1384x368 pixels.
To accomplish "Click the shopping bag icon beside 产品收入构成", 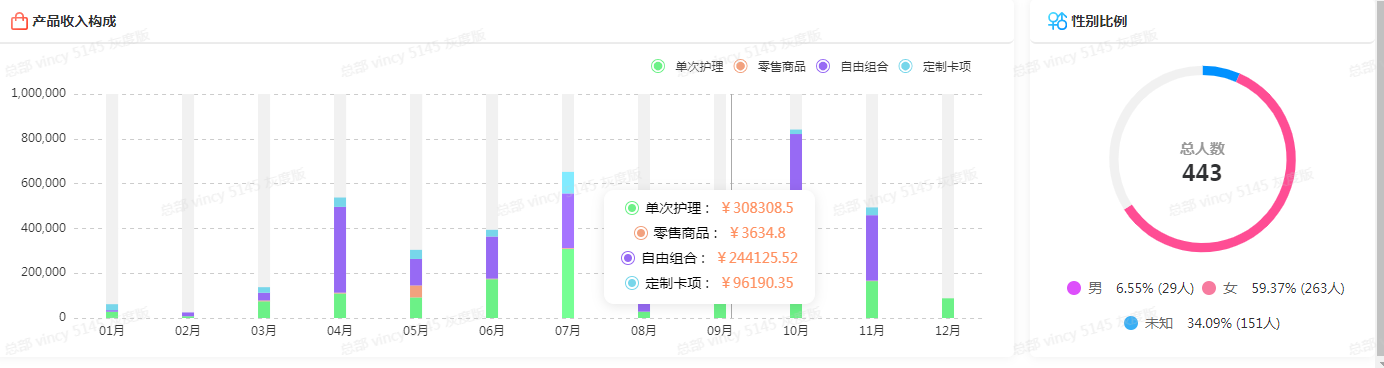I will coord(19,21).
